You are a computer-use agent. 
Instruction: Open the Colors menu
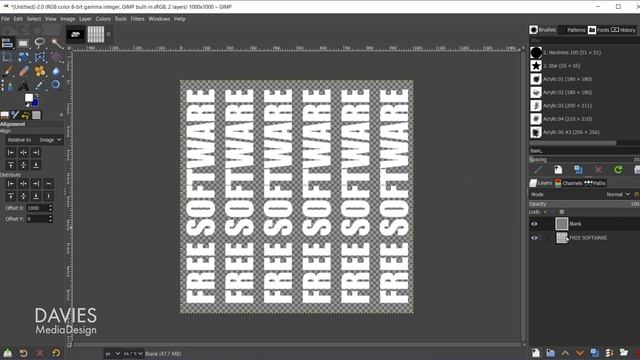click(103, 19)
